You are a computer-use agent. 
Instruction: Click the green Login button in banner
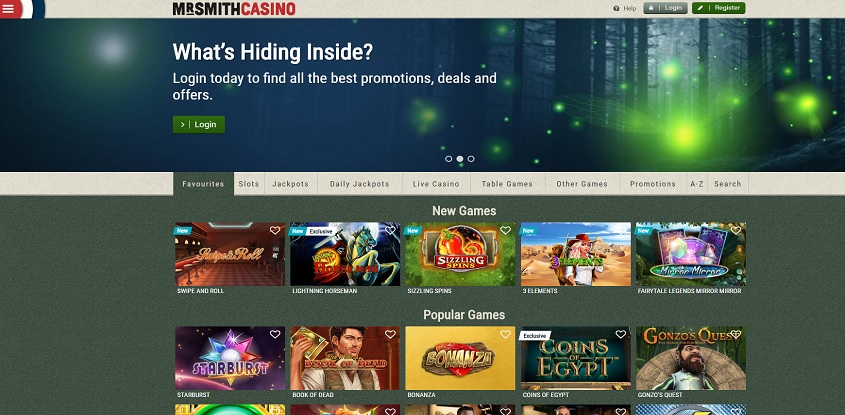[199, 124]
